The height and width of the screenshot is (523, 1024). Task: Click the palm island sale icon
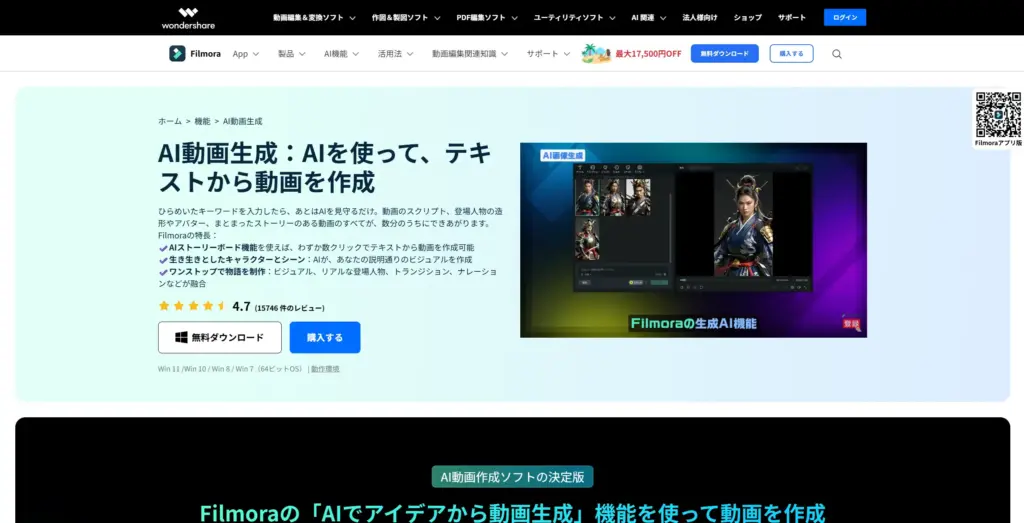click(596, 54)
